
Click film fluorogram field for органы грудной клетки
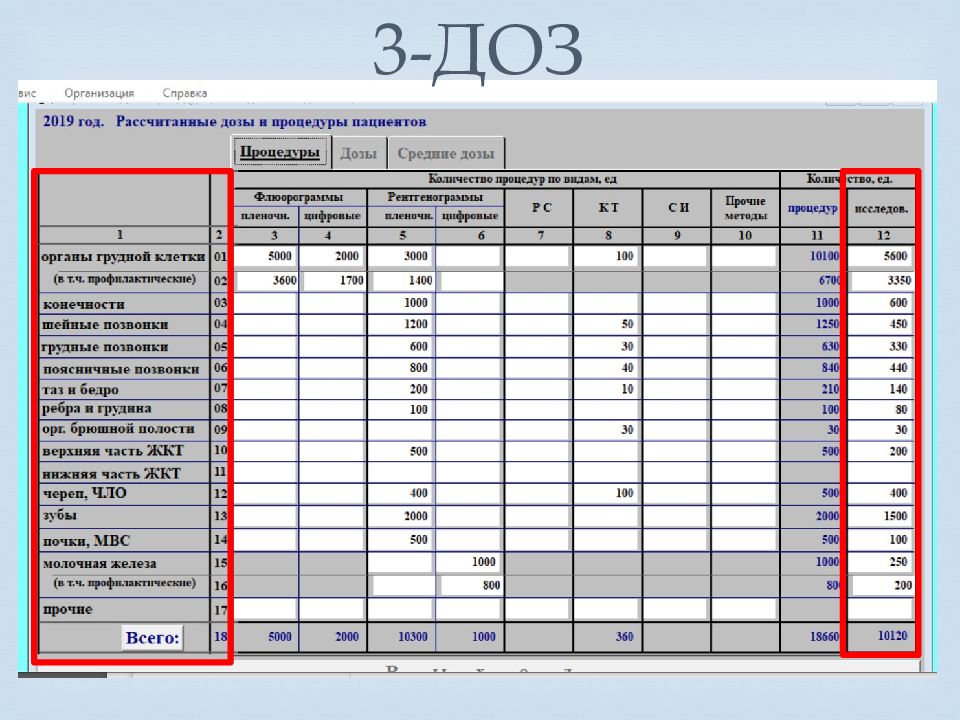pyautogui.click(x=266, y=257)
